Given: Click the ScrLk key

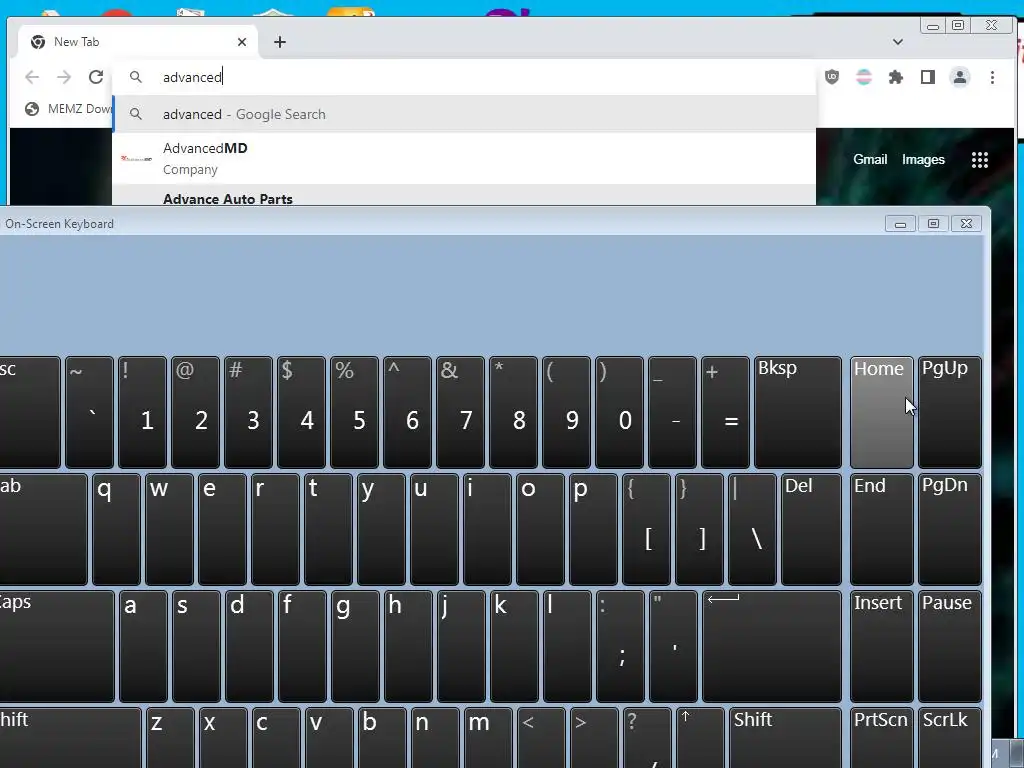Looking at the screenshot, I should pos(950,738).
